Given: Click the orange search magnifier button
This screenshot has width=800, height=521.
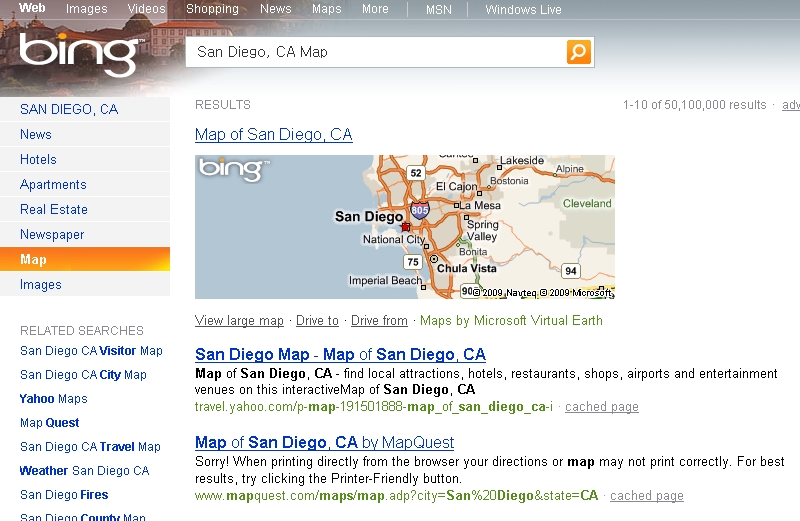Looking at the screenshot, I should [x=579, y=52].
